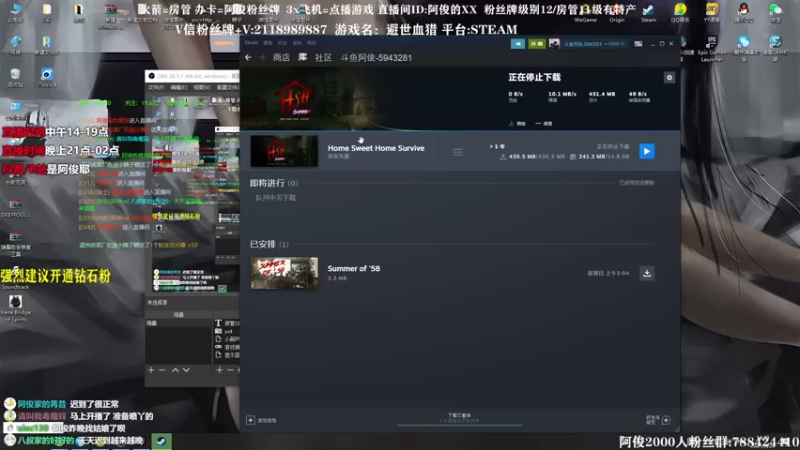
Task: Open Kena Bridge of Spirits shortcut
Action: [x=15, y=308]
